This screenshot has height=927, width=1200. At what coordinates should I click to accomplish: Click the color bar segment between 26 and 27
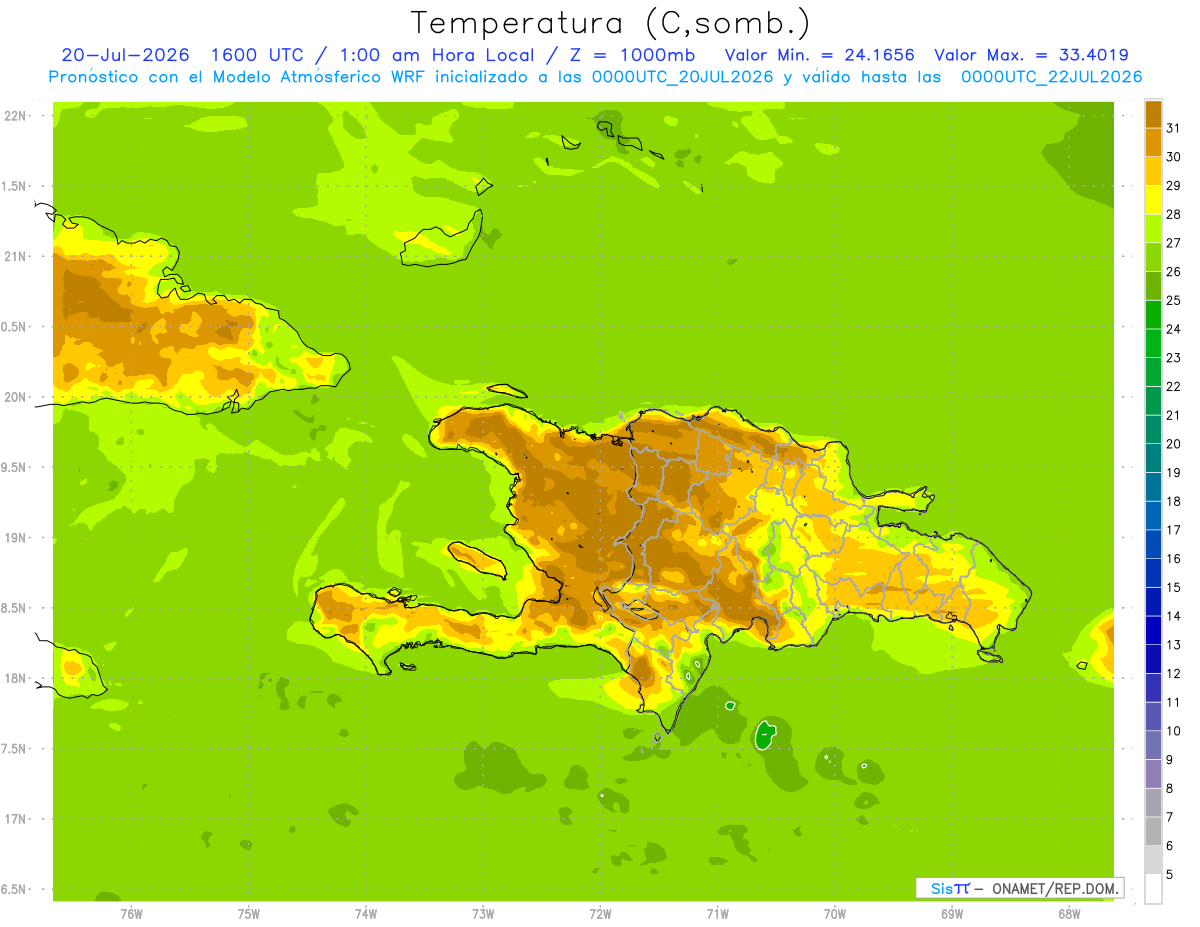coord(1153,257)
